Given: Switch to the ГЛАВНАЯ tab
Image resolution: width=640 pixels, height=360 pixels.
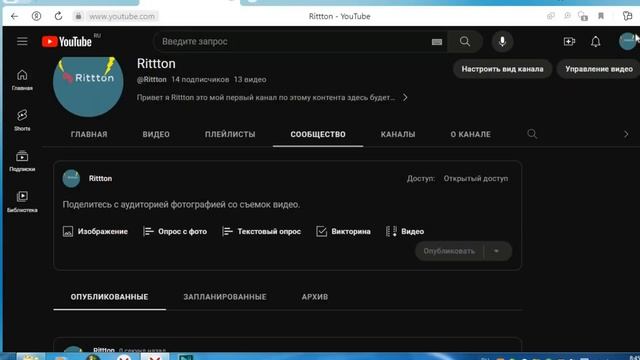Looking at the screenshot, I should (89, 134).
